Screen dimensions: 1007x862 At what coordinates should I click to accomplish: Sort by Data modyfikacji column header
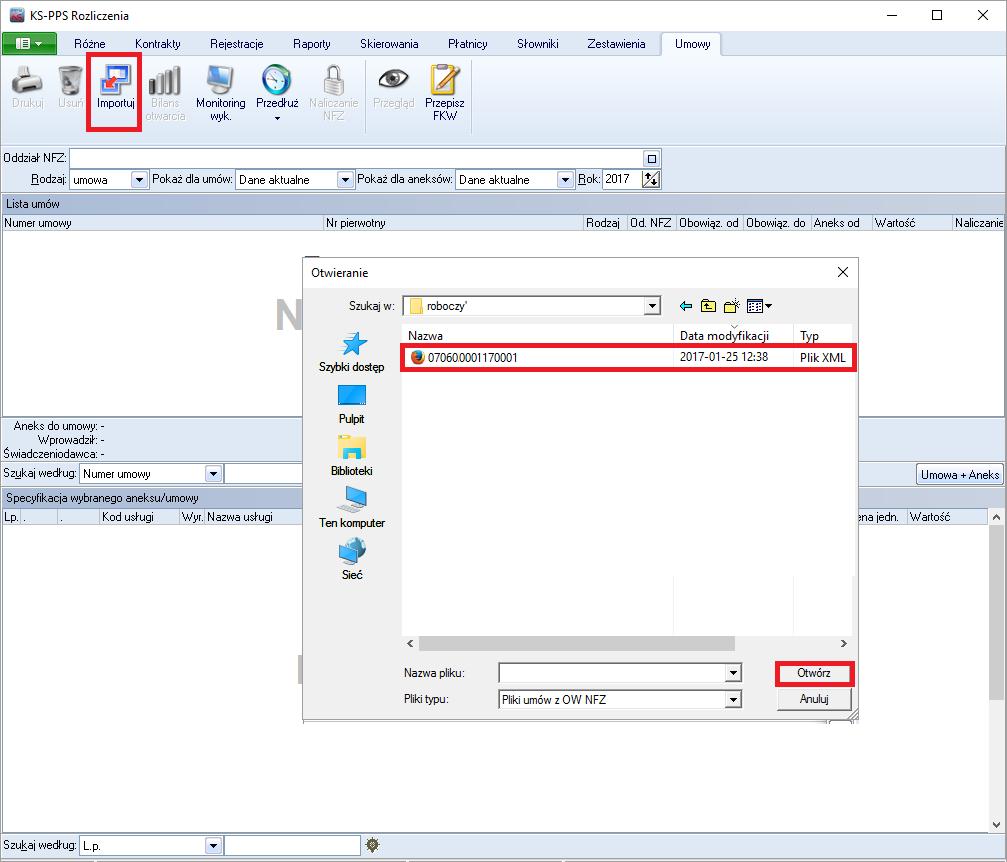point(733,335)
